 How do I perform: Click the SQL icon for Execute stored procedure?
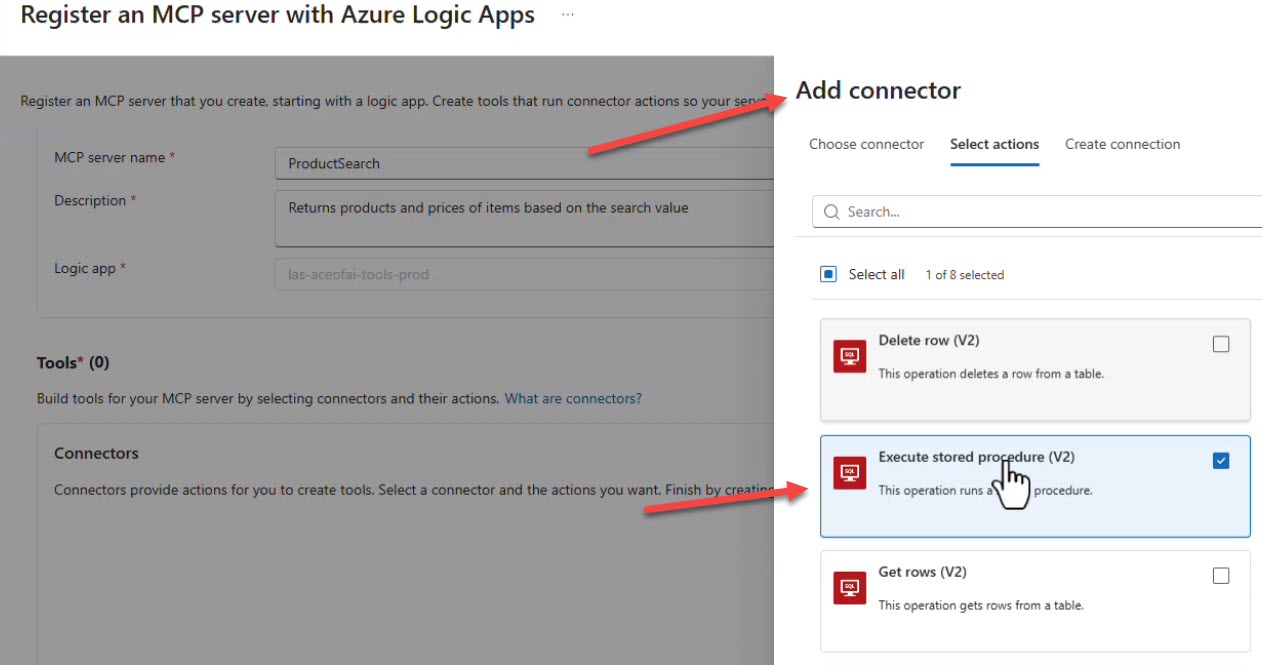[x=849, y=472]
